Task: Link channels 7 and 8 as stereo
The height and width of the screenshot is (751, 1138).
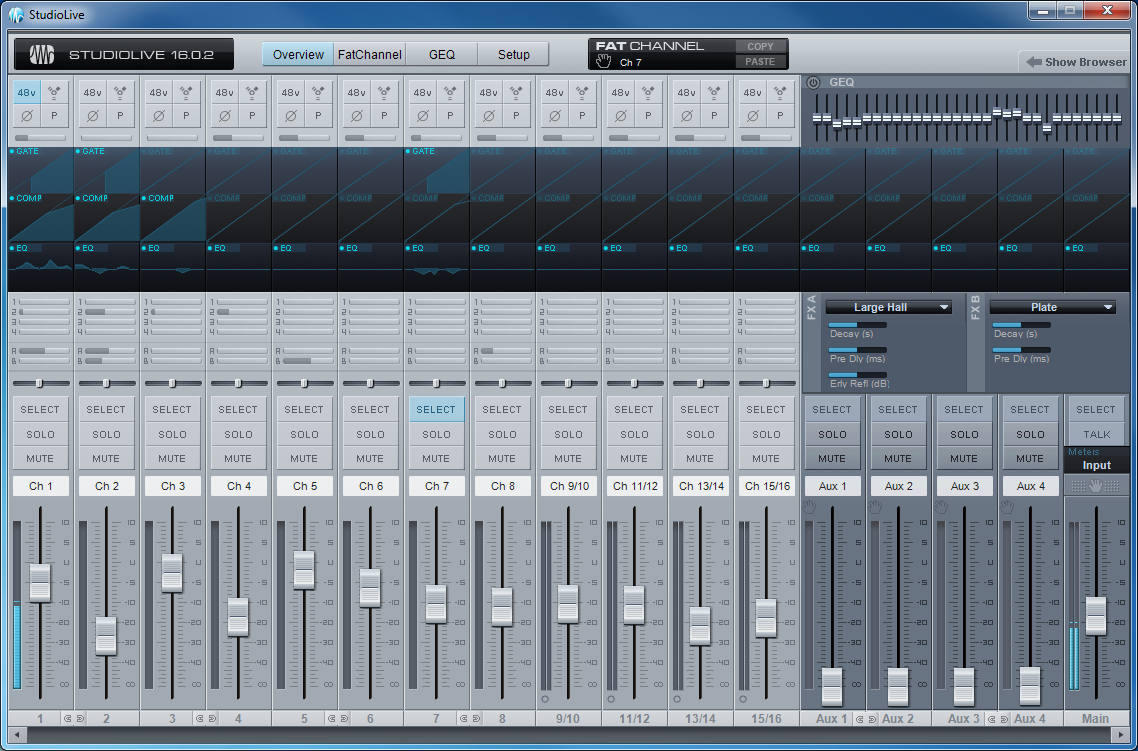Action: [x=470, y=718]
